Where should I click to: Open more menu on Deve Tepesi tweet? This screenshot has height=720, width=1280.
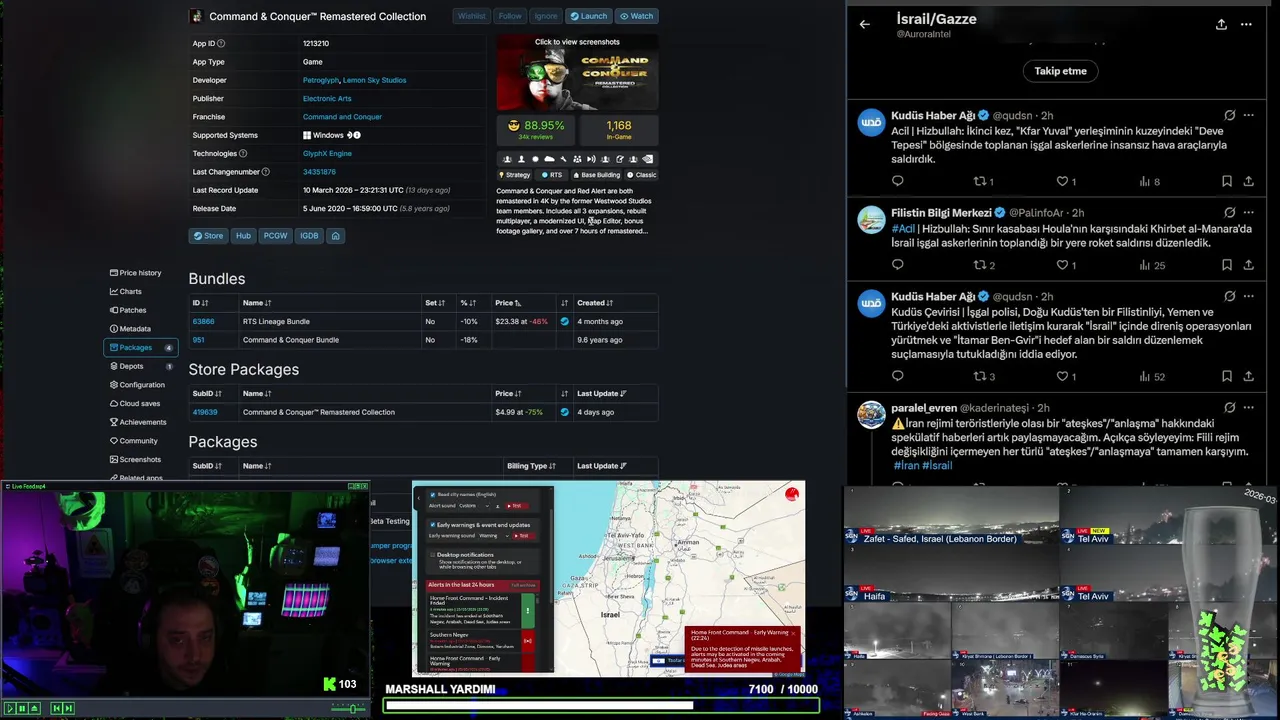[x=1248, y=115]
